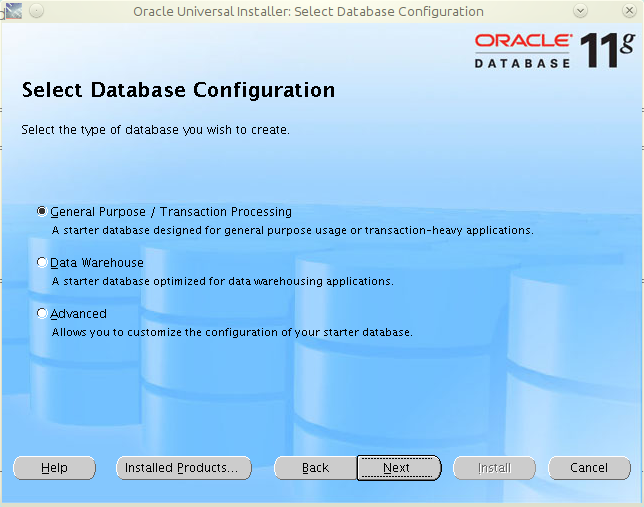Open the Help button

pos(54,468)
